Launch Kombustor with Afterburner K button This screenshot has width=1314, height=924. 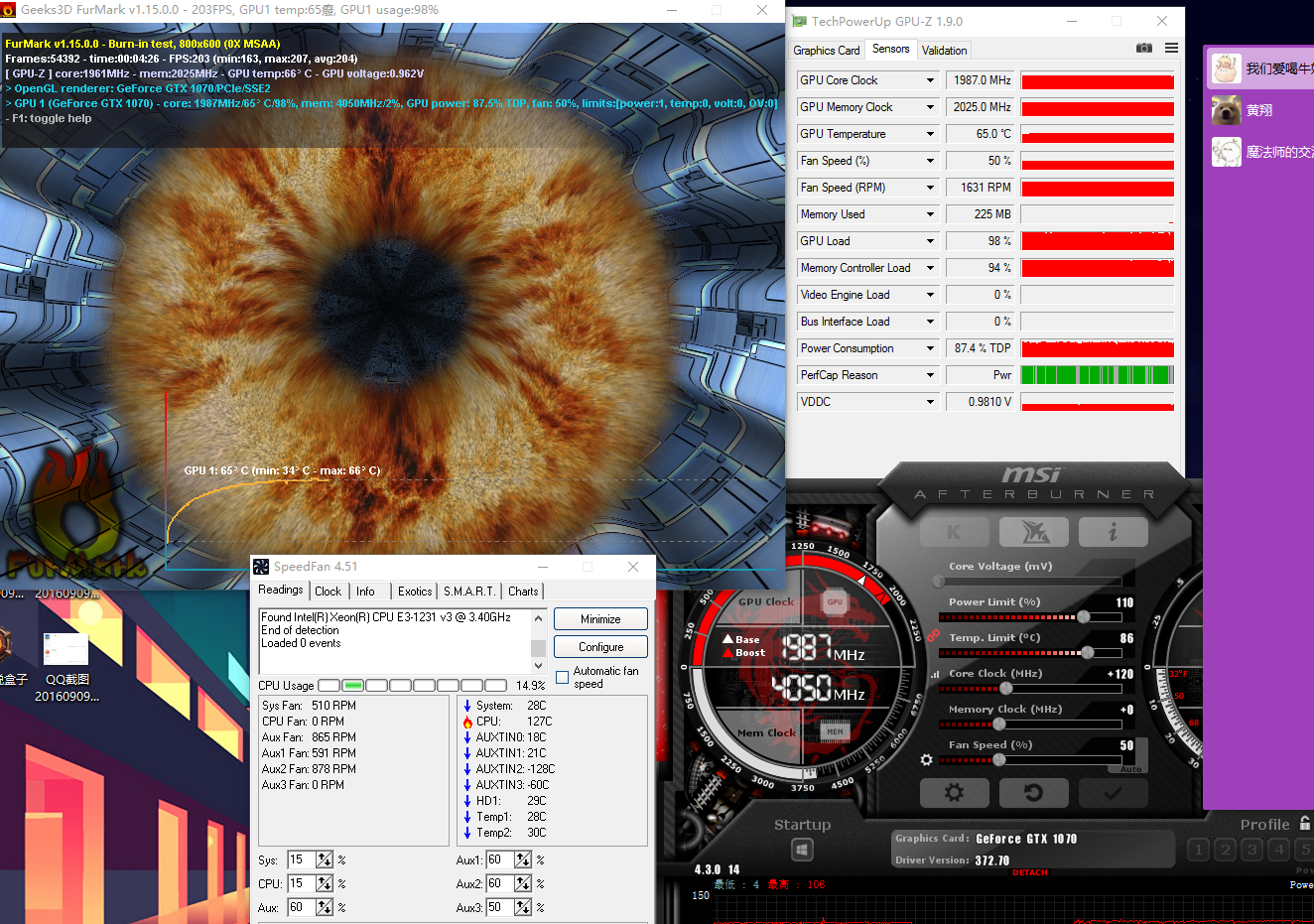[954, 532]
